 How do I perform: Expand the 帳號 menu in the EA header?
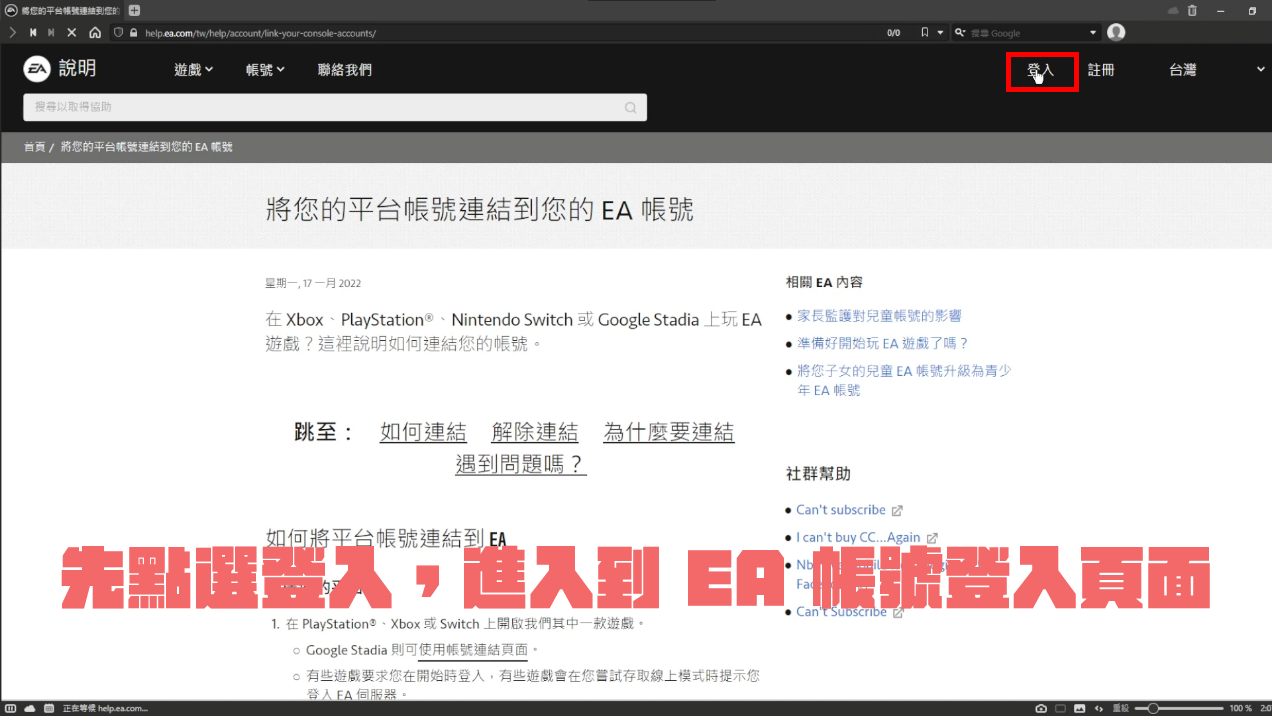click(x=266, y=70)
